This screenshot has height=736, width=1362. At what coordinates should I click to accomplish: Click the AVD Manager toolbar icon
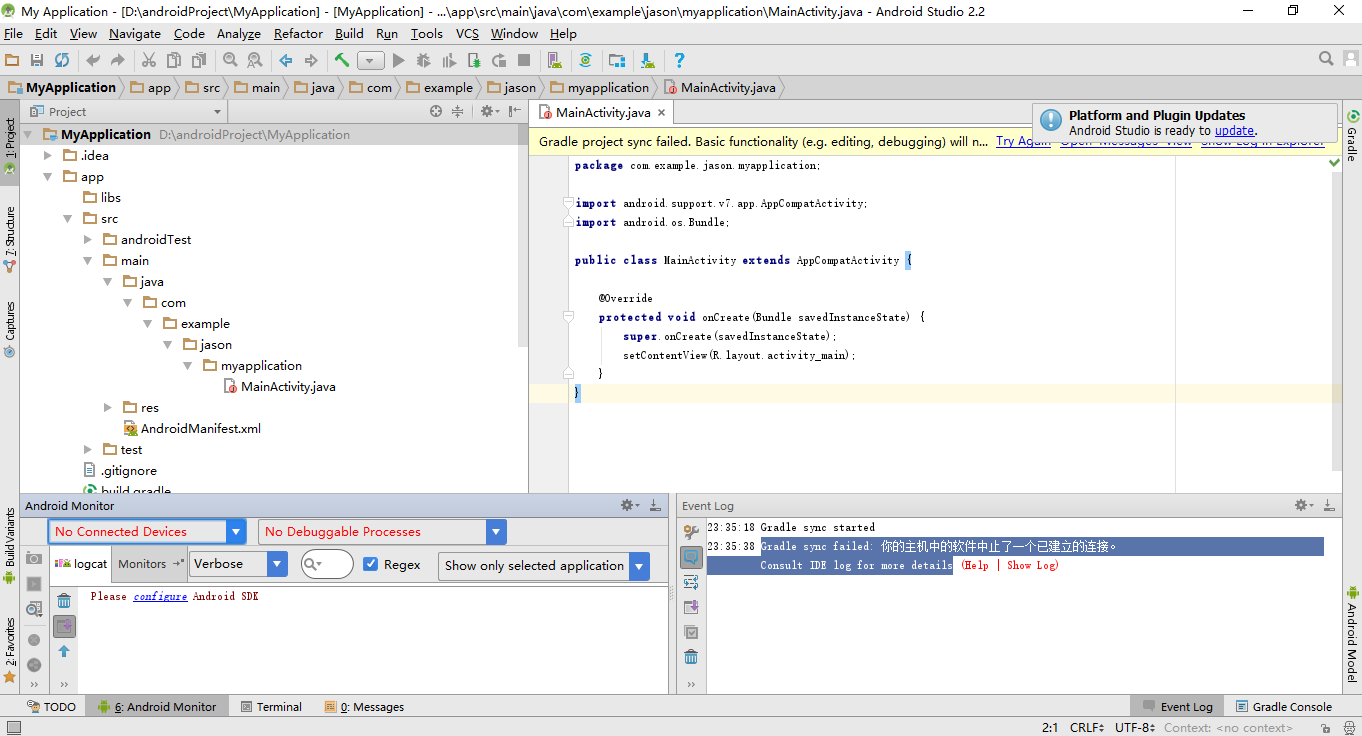coord(553,60)
